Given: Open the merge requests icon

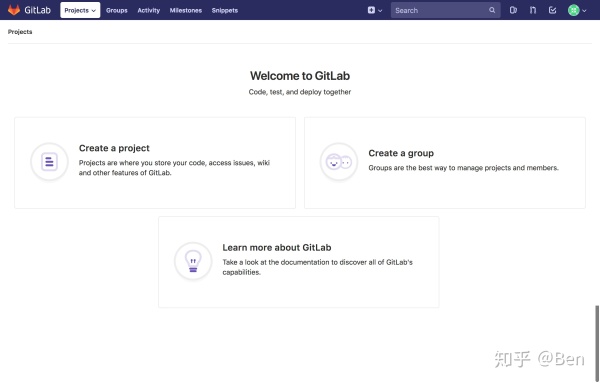Looking at the screenshot, I should tap(533, 10).
